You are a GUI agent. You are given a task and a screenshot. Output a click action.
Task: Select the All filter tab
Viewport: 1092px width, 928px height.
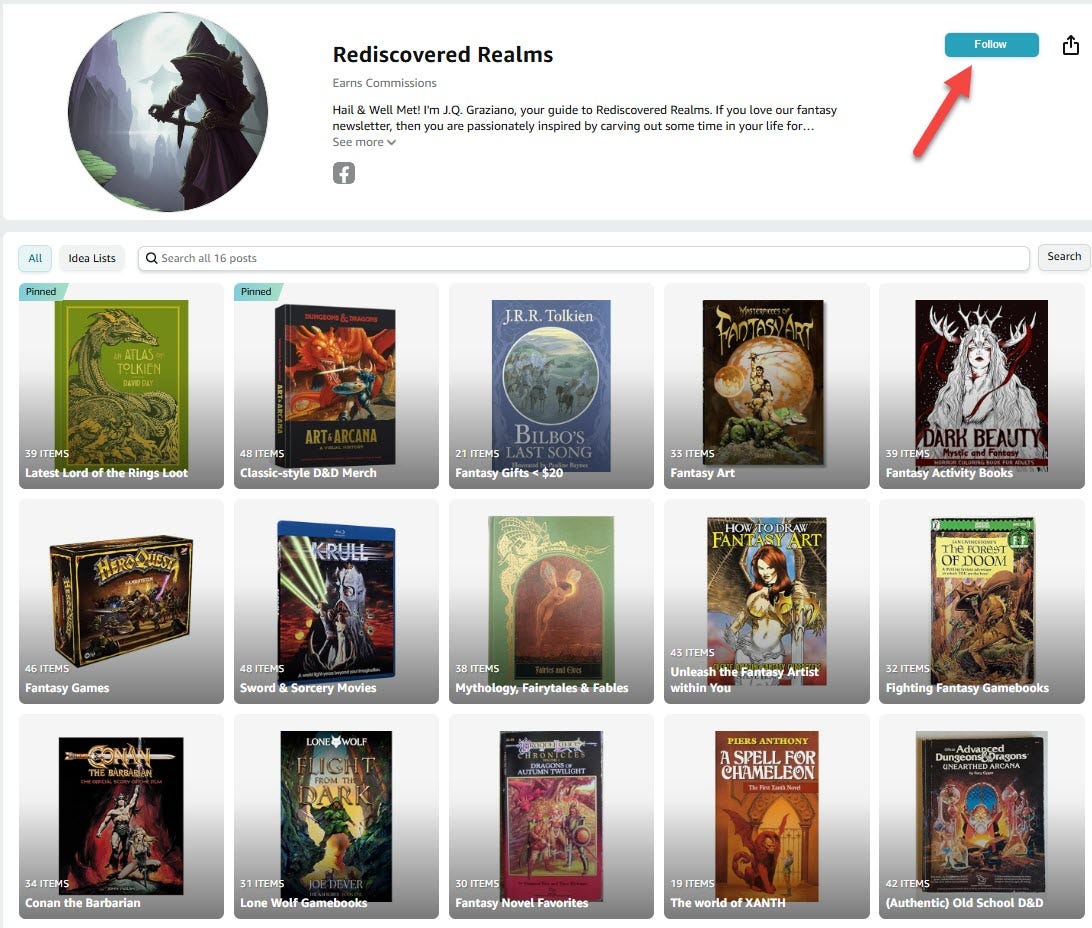[35, 258]
